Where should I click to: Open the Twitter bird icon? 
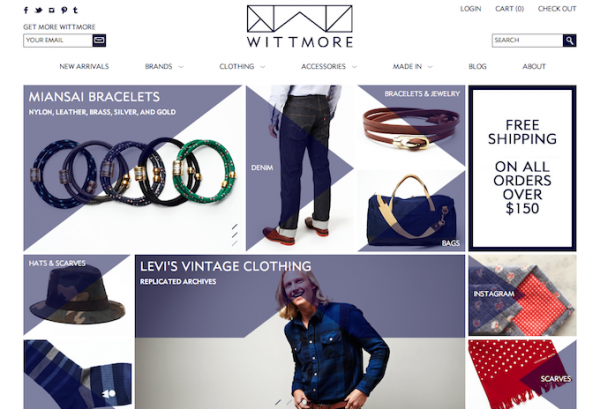pos(39,10)
